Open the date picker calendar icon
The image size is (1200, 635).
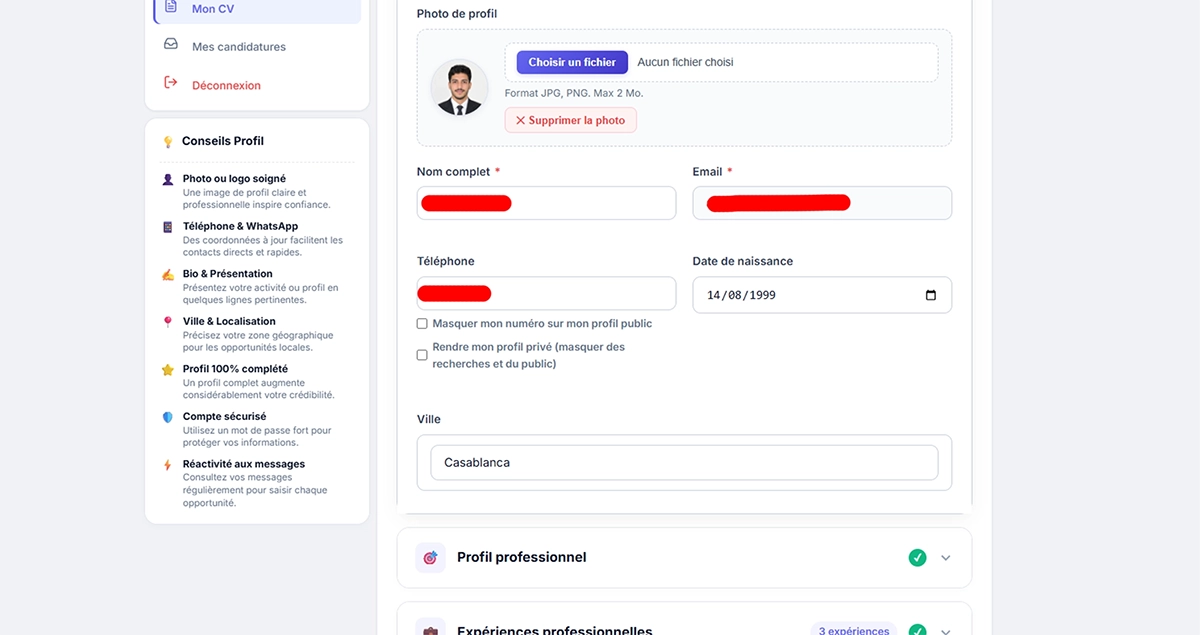[x=931, y=295]
